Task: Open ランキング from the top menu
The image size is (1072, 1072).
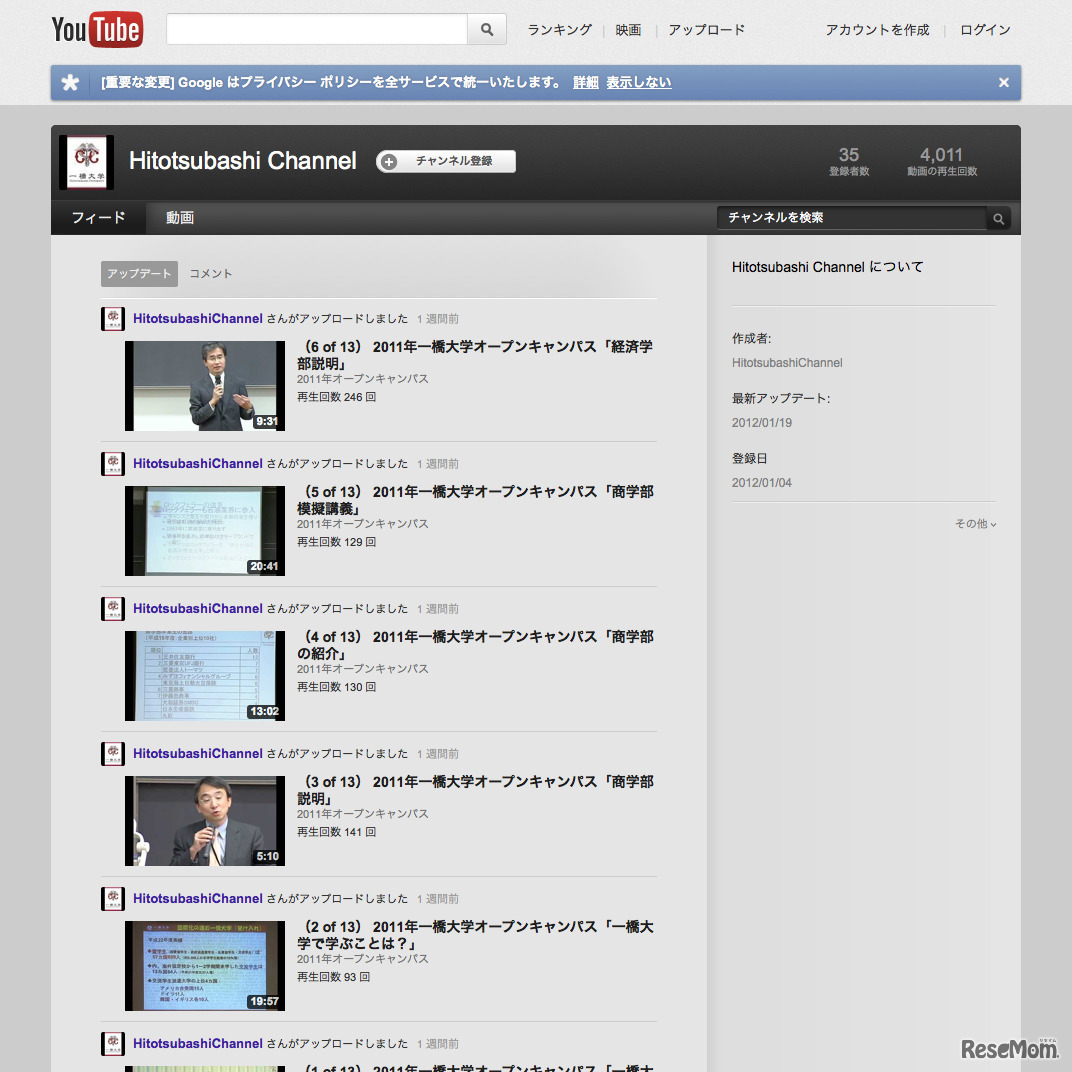Action: click(x=558, y=30)
